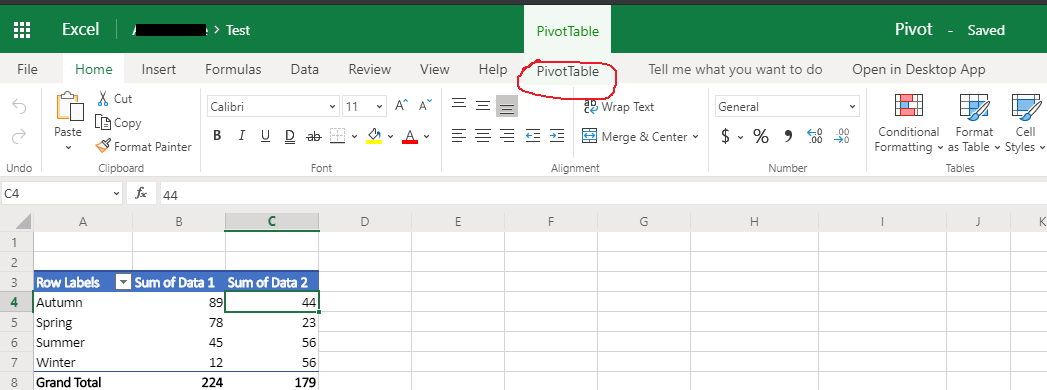Click the Format Painter brush icon
1047x390 pixels.
(103, 146)
